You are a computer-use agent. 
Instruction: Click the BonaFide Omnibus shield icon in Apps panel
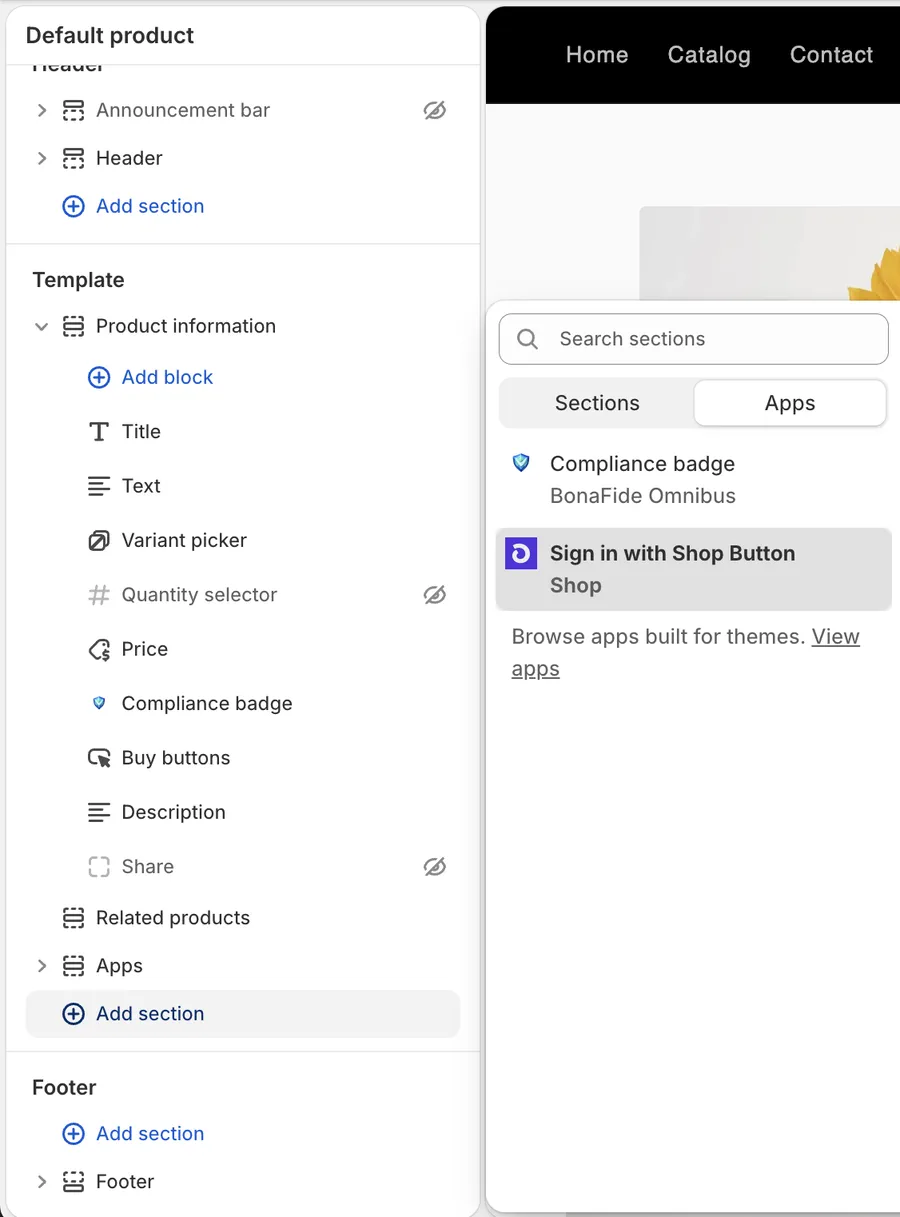[x=521, y=463]
